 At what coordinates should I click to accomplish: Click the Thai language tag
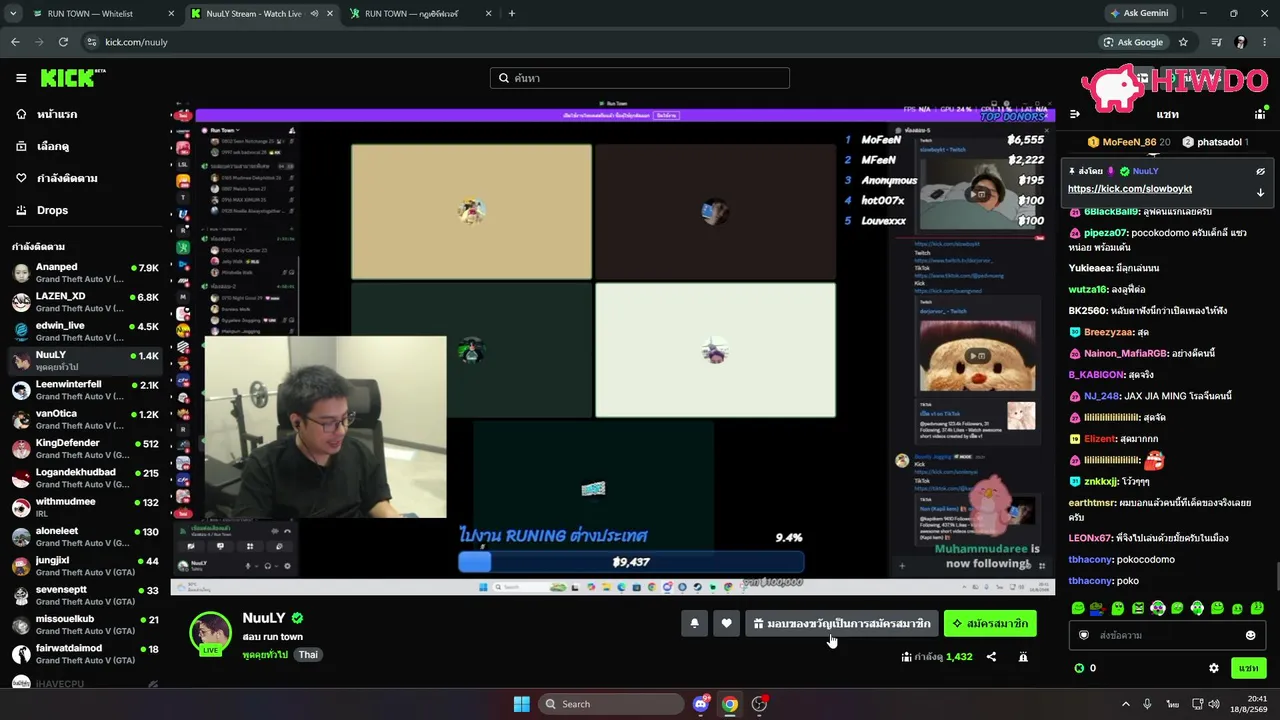pyautogui.click(x=308, y=655)
